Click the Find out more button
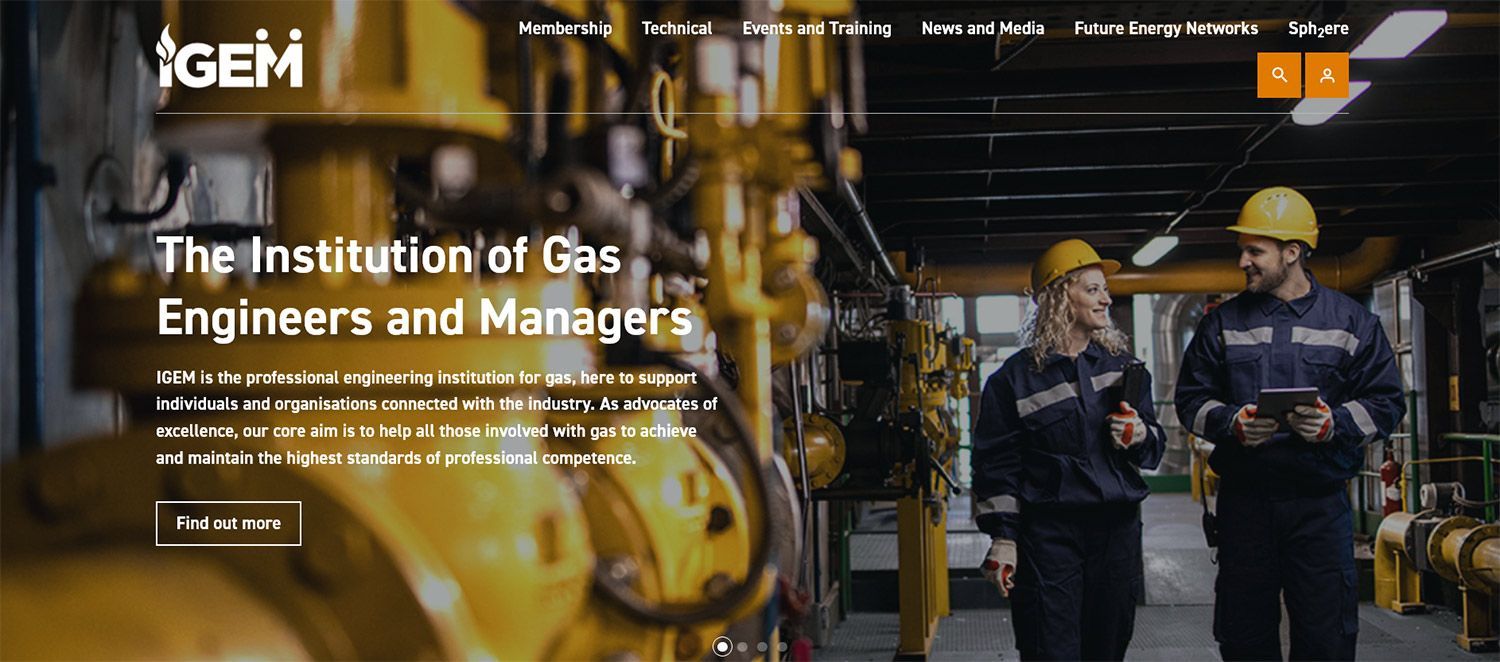 228,523
